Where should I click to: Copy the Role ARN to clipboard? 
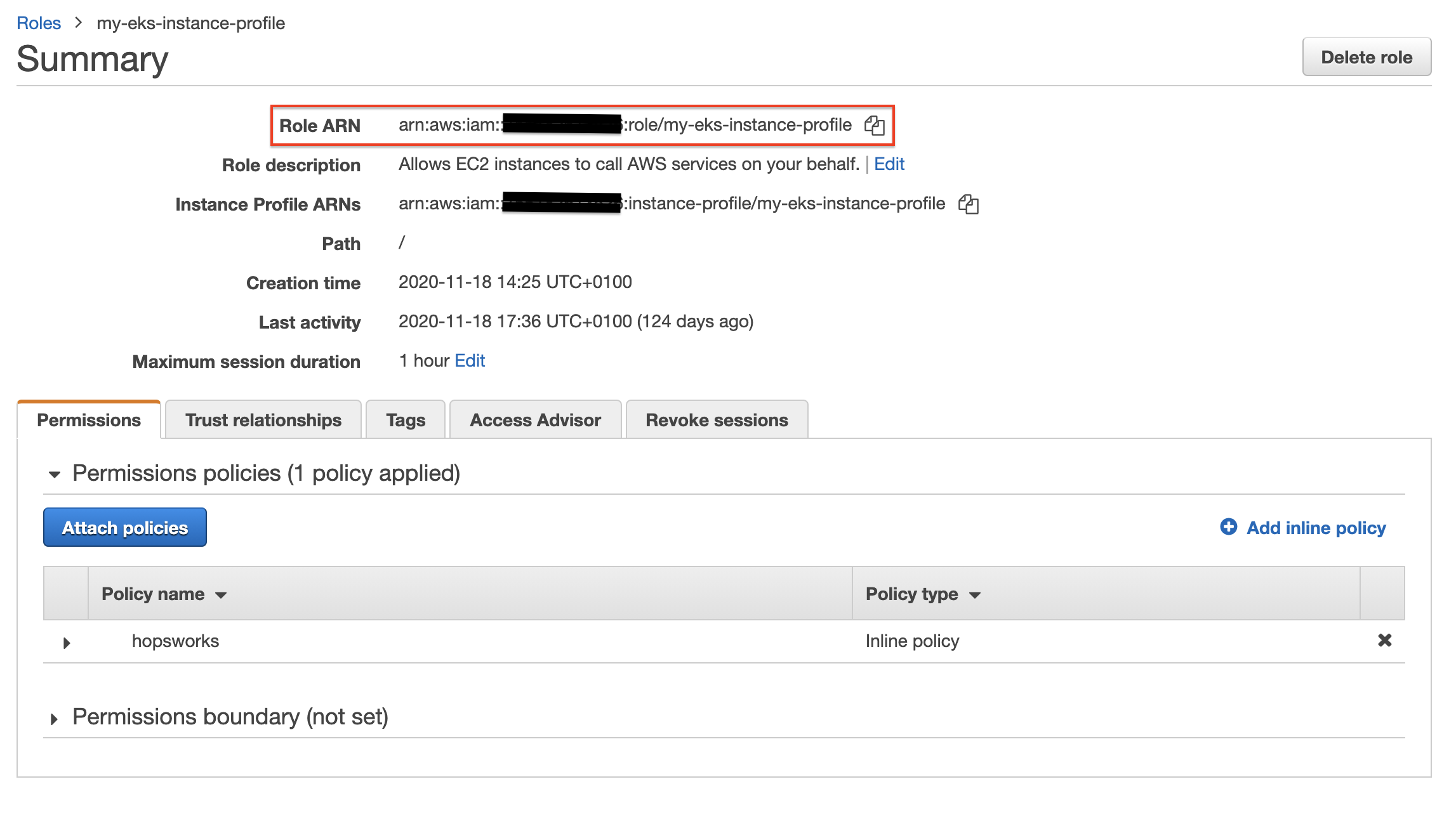tap(874, 126)
